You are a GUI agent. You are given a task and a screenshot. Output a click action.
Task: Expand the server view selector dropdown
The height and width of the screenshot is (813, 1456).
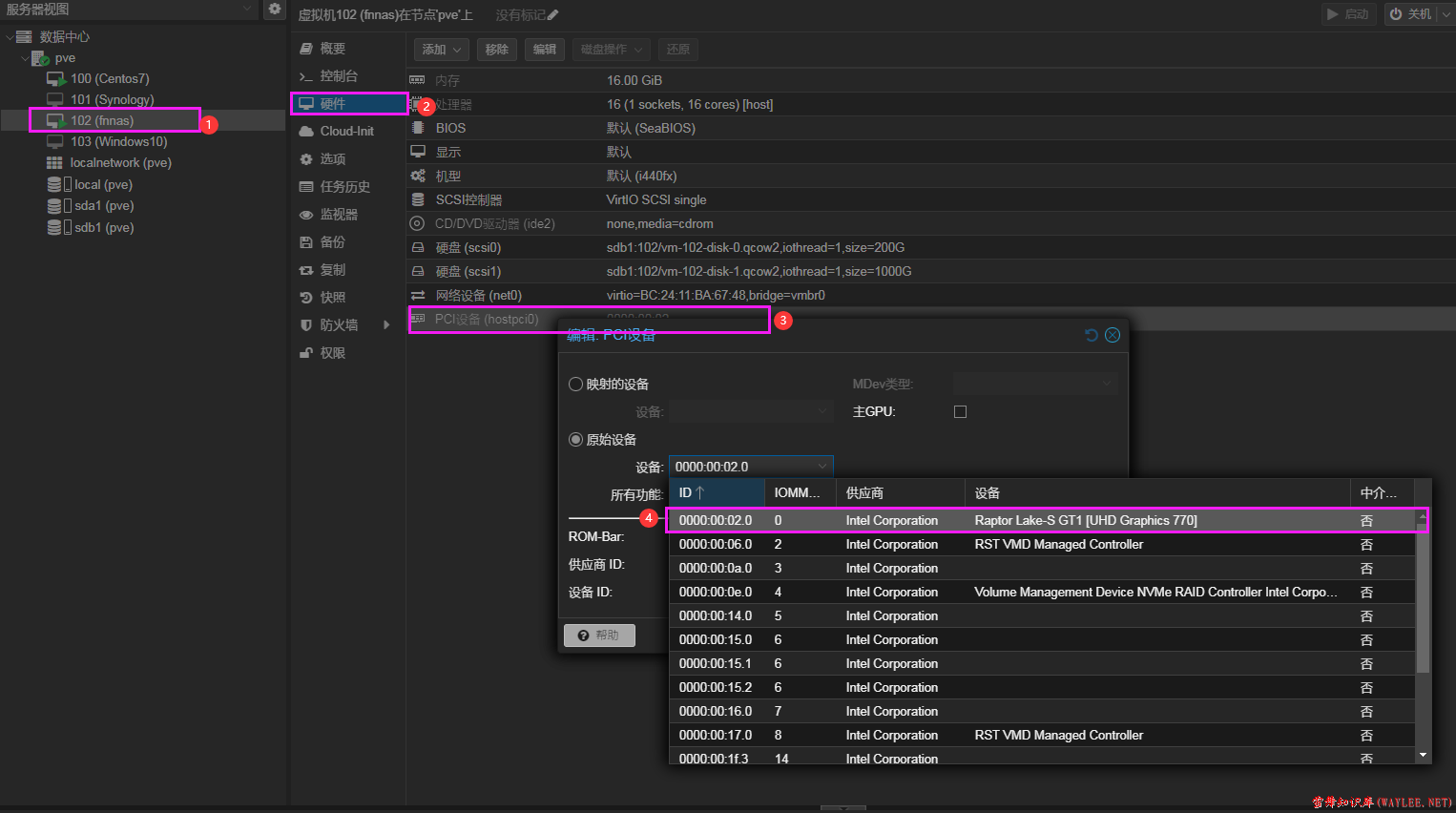(247, 9)
